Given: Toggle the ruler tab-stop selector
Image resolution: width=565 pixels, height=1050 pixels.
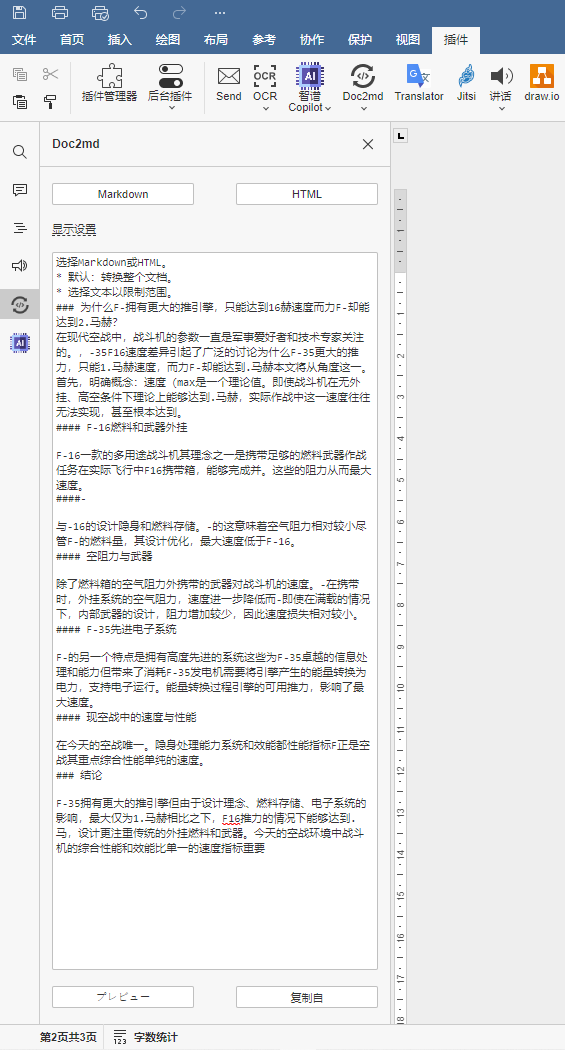Looking at the screenshot, I should (400, 137).
